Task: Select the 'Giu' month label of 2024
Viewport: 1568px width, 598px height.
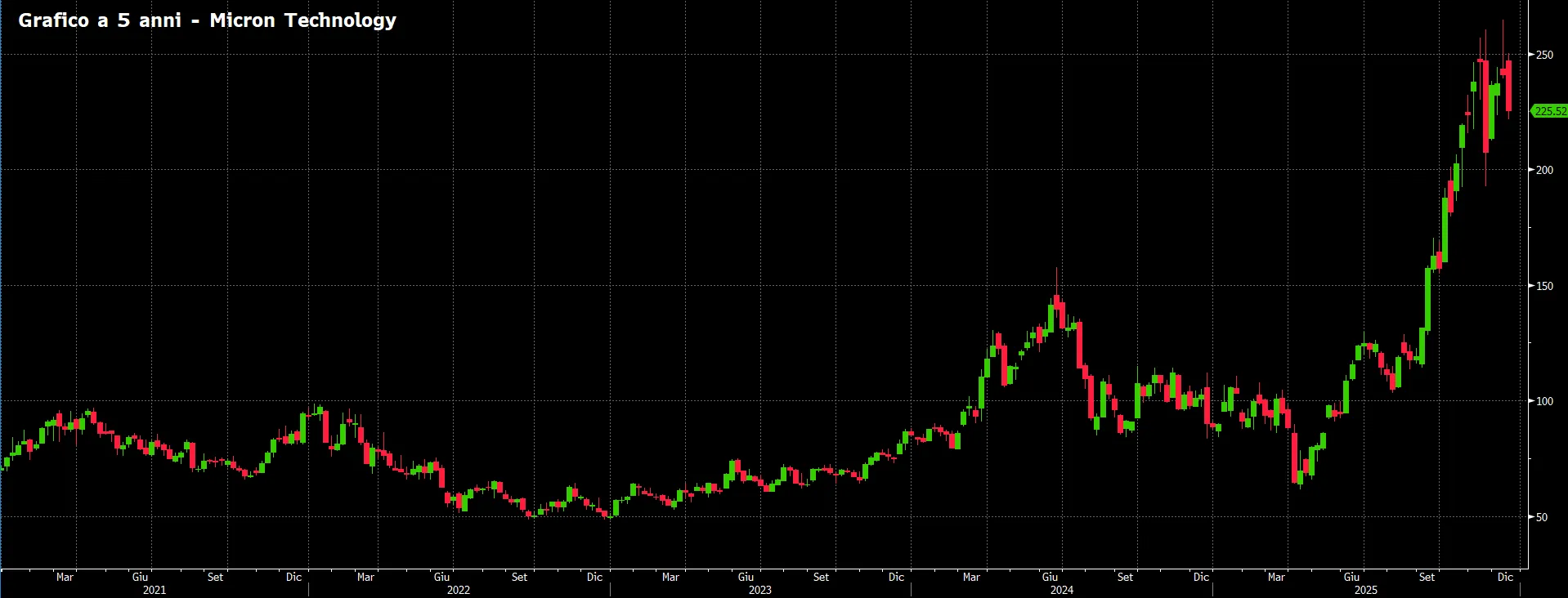Action: coord(1051,577)
